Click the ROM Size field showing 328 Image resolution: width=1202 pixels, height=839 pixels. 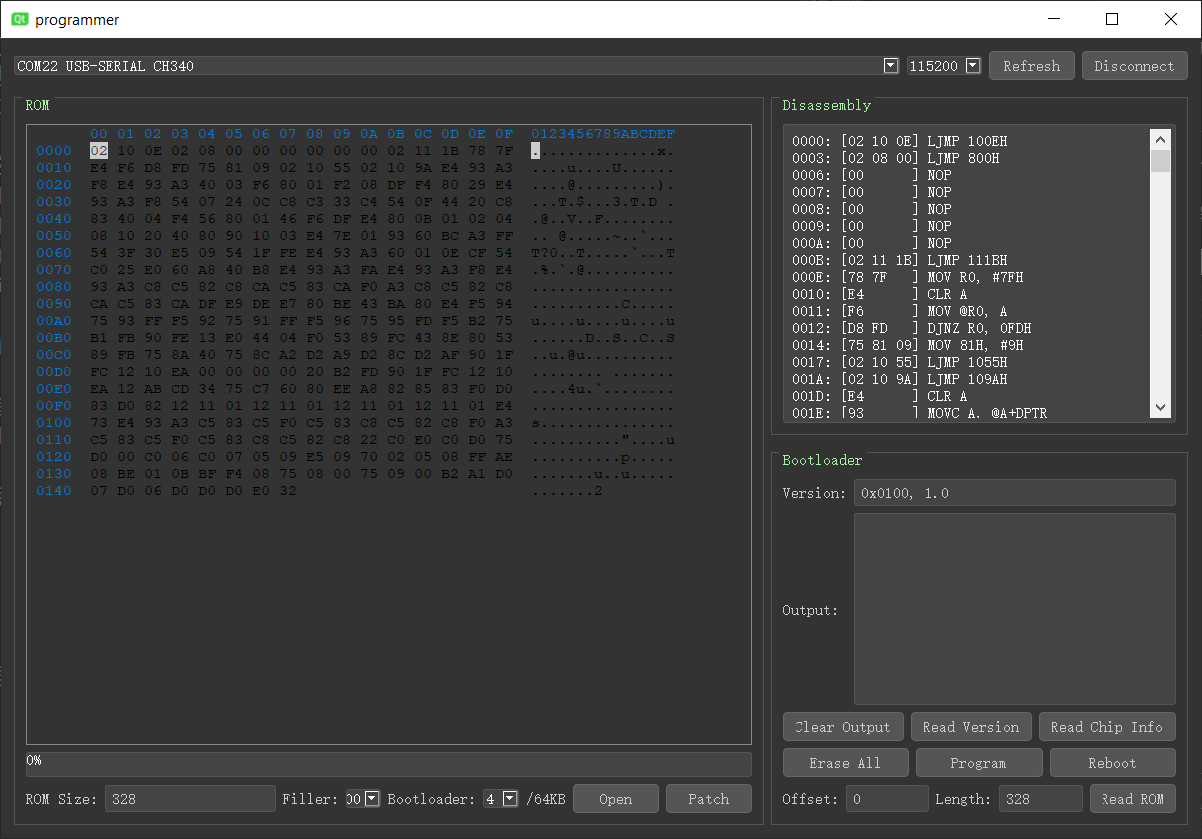pyautogui.click(x=189, y=798)
